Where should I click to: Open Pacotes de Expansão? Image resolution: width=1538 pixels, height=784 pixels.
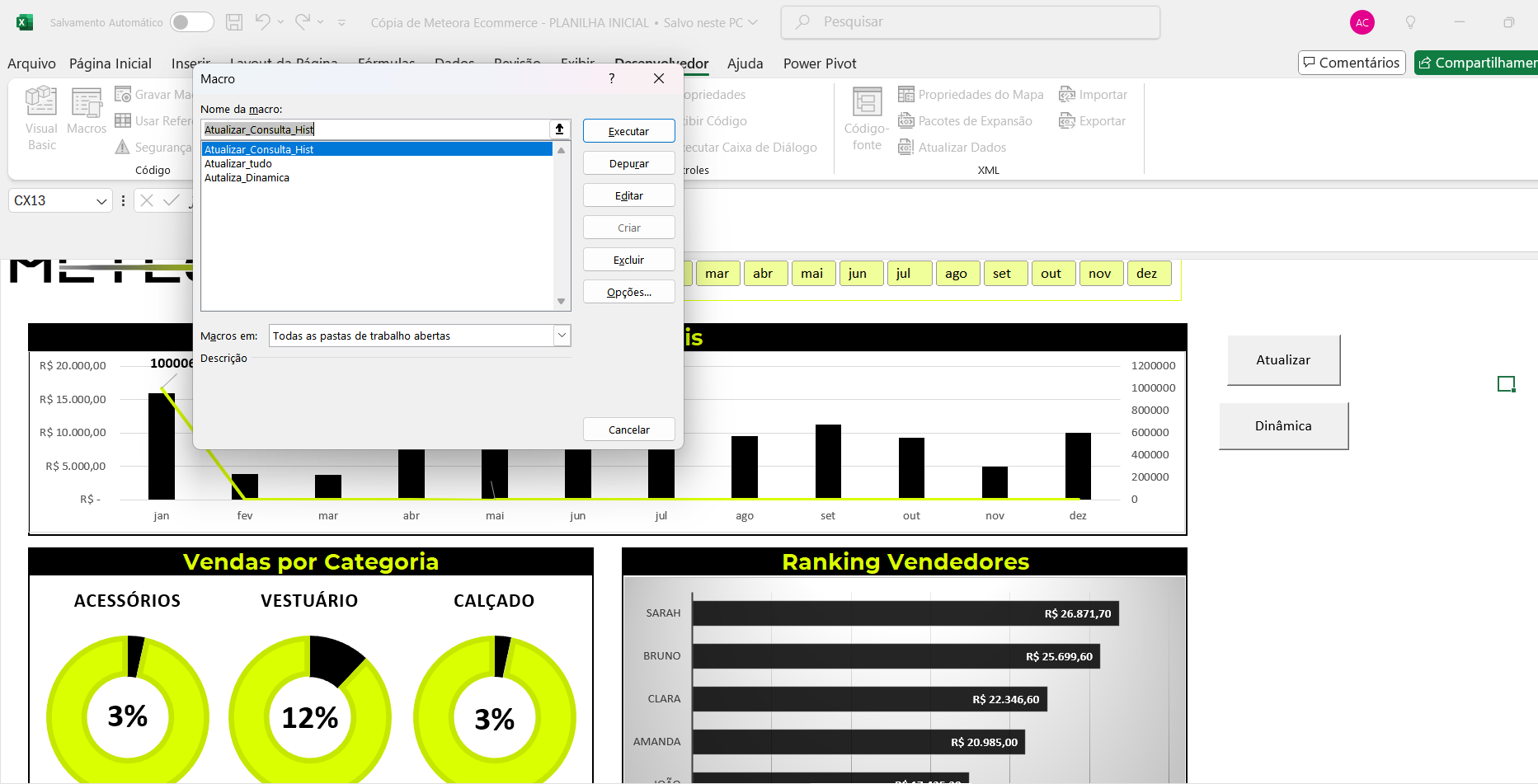coord(965,121)
